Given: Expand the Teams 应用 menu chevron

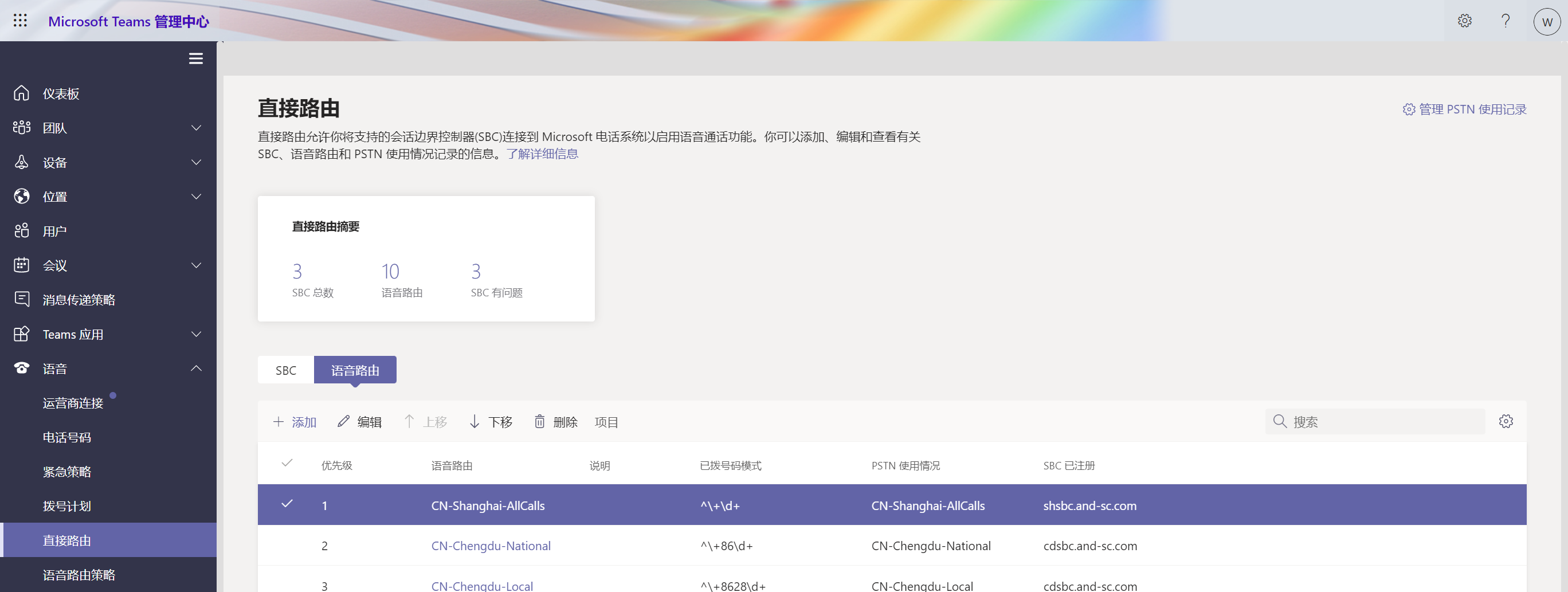Looking at the screenshot, I should click(x=196, y=334).
